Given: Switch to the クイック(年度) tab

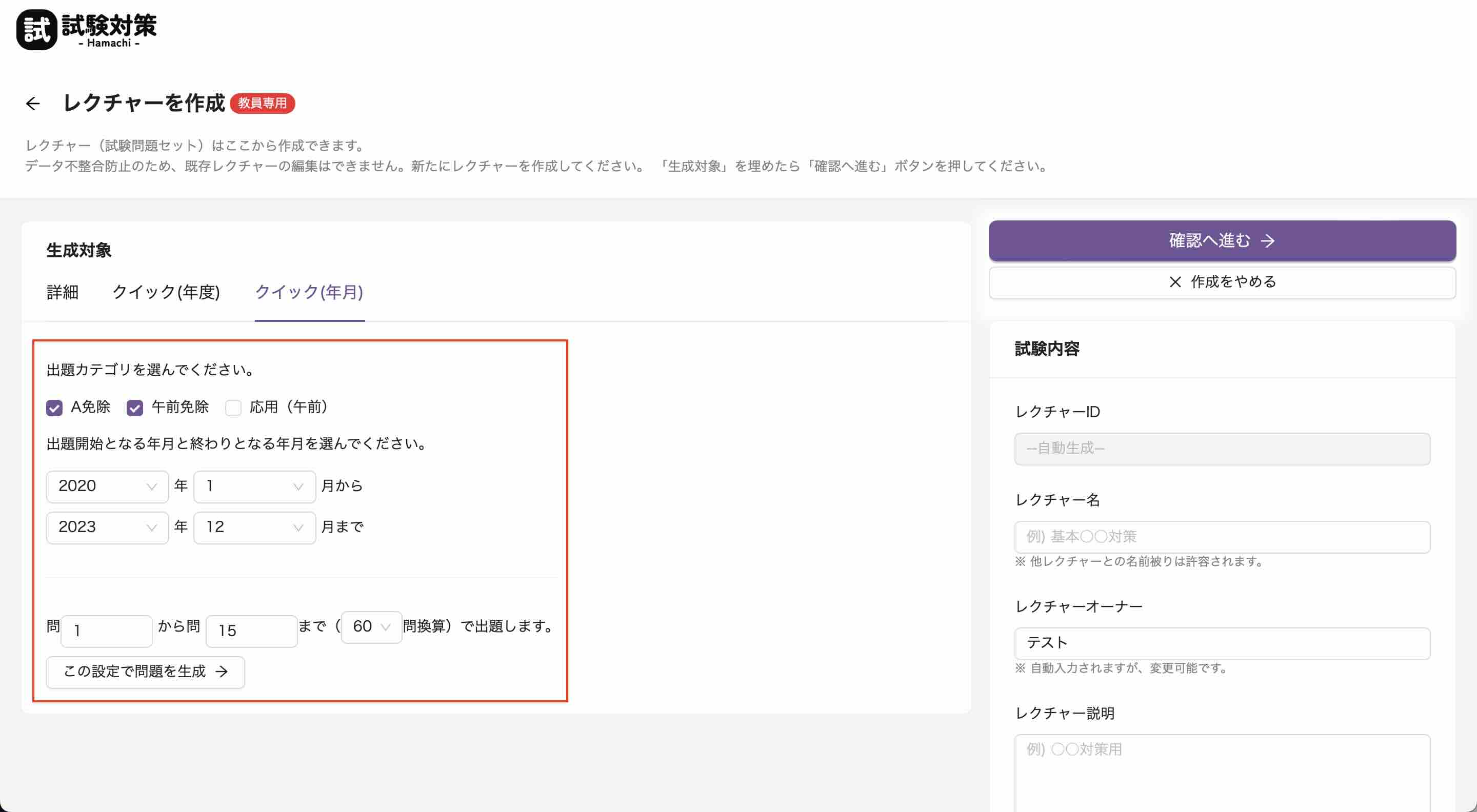Looking at the screenshot, I should 166,292.
